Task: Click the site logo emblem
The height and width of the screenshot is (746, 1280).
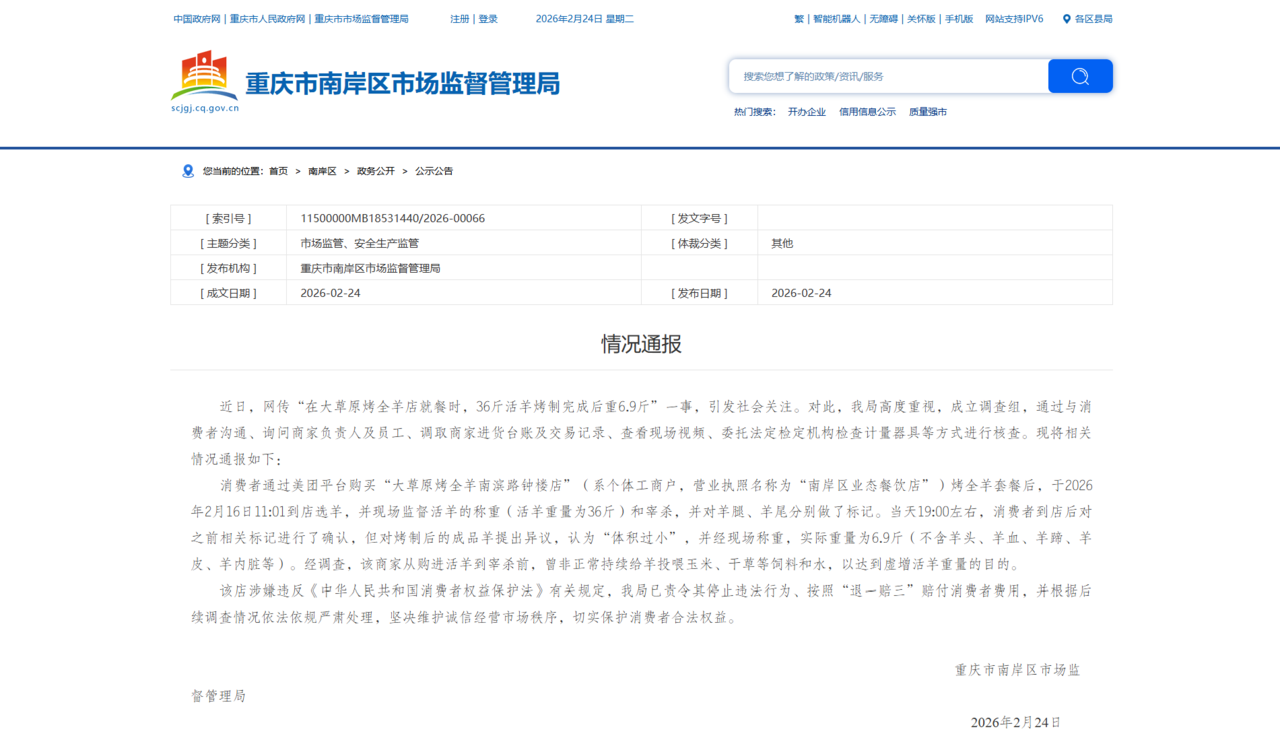Action: pyautogui.click(x=204, y=76)
